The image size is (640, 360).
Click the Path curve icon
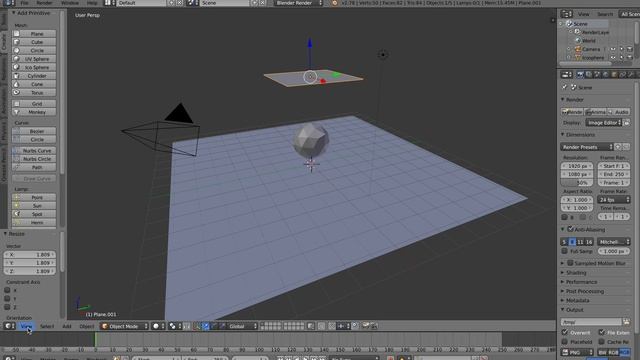tap(16, 167)
